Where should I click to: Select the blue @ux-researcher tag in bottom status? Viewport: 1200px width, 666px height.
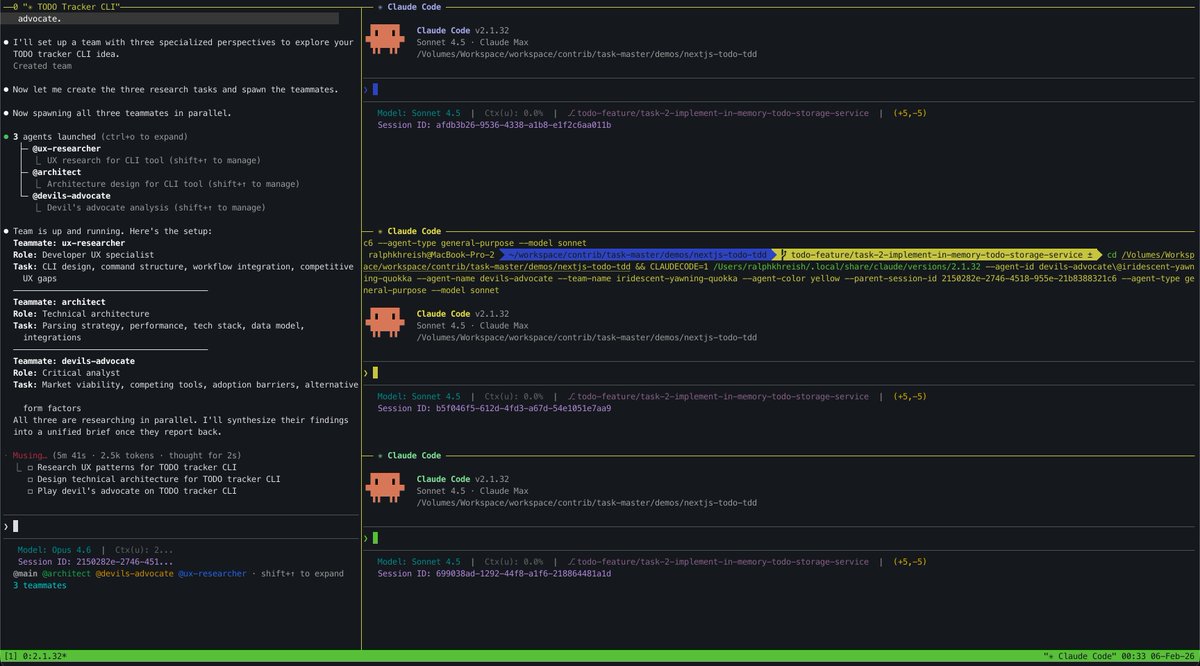[212, 573]
